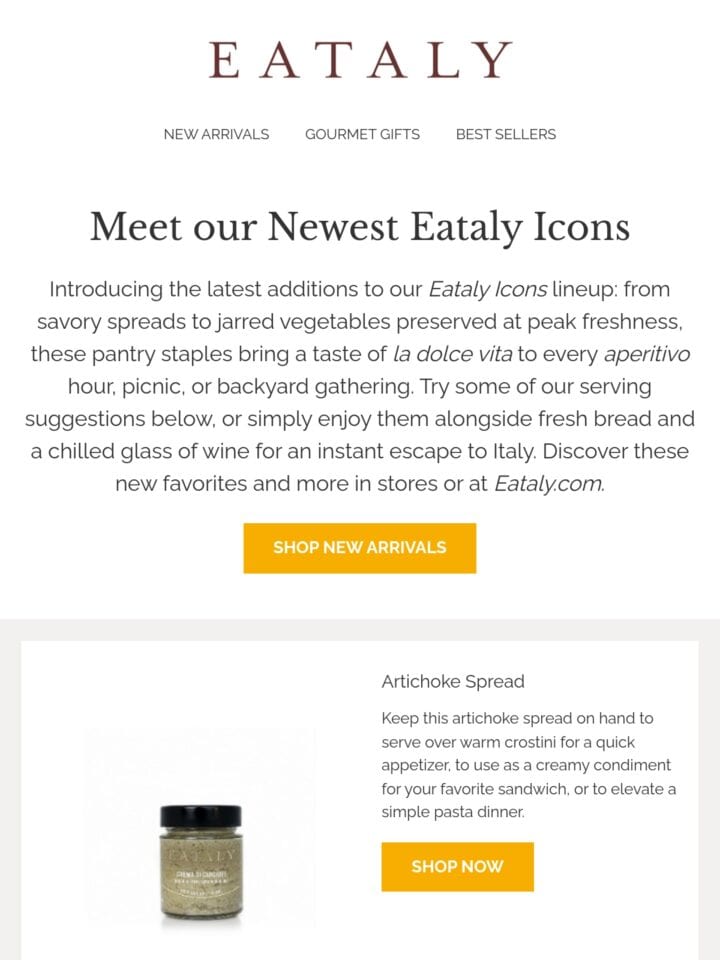Select the Artichoke Spread product title
Viewport: 720px width, 960px height.
coord(452,681)
